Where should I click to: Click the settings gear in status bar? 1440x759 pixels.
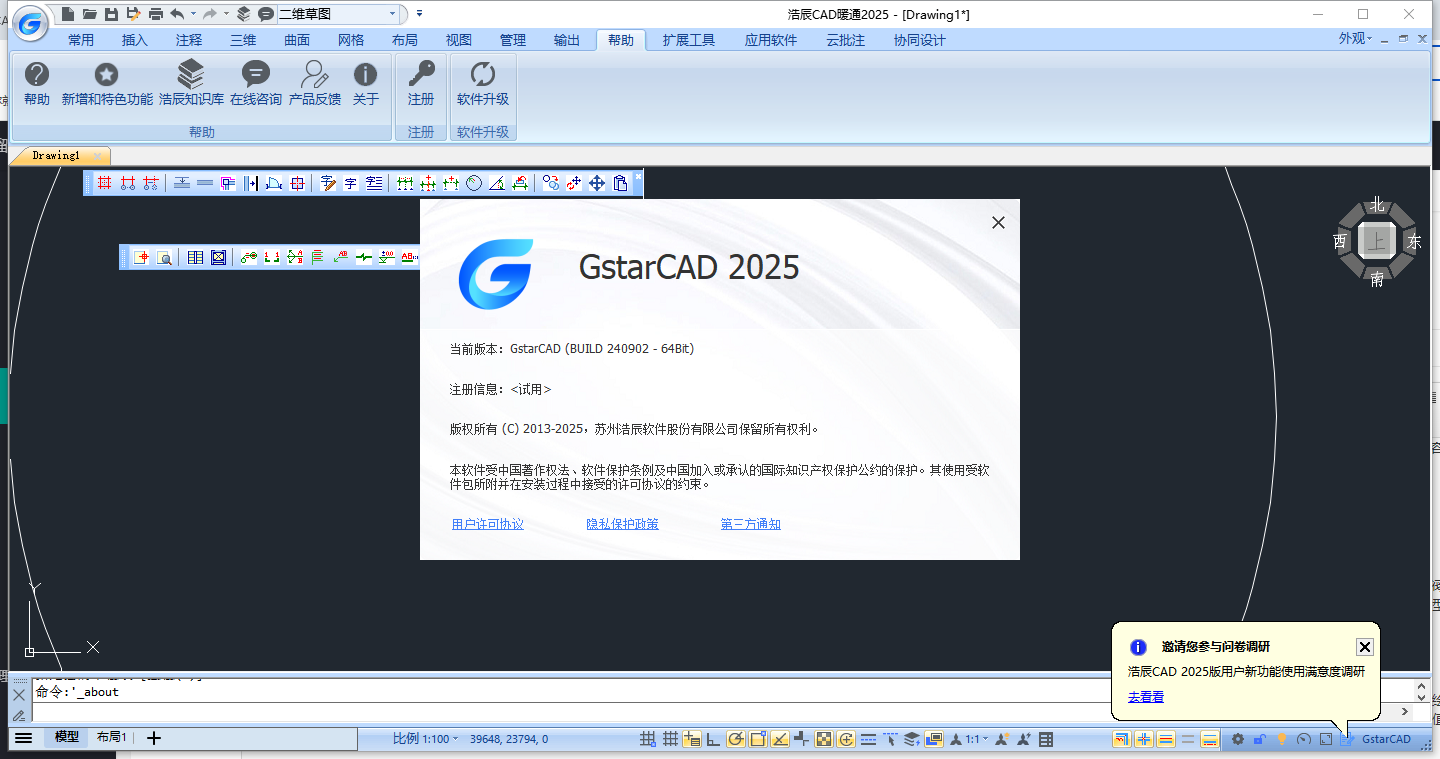(1238, 739)
